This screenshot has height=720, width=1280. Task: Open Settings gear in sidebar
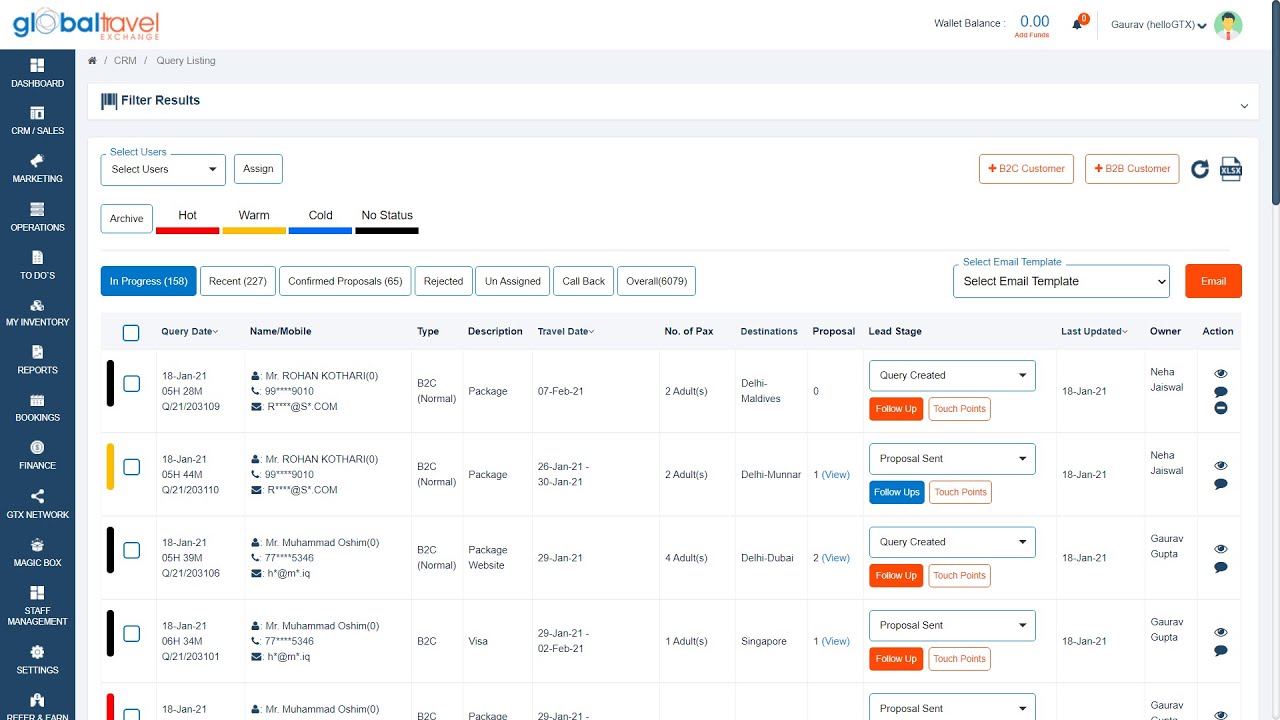(x=37, y=652)
